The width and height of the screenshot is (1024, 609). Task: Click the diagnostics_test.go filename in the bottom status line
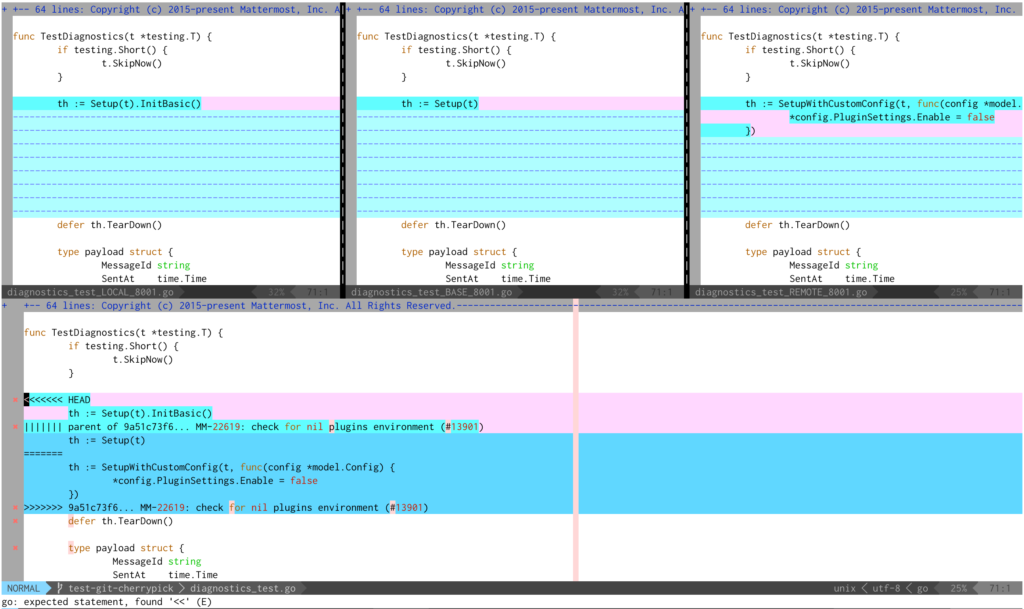[243, 588]
